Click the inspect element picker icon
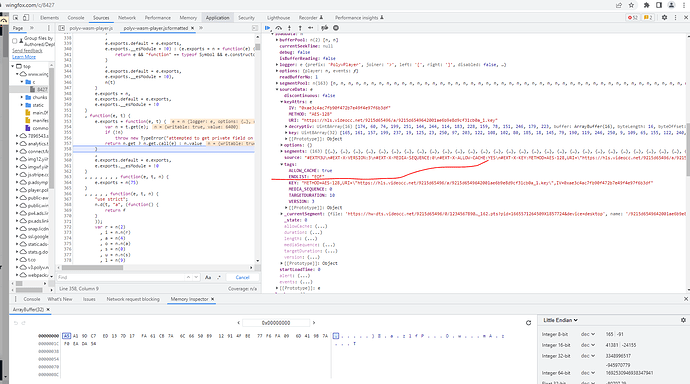Viewport: 690px width, 384px height. tap(16, 18)
